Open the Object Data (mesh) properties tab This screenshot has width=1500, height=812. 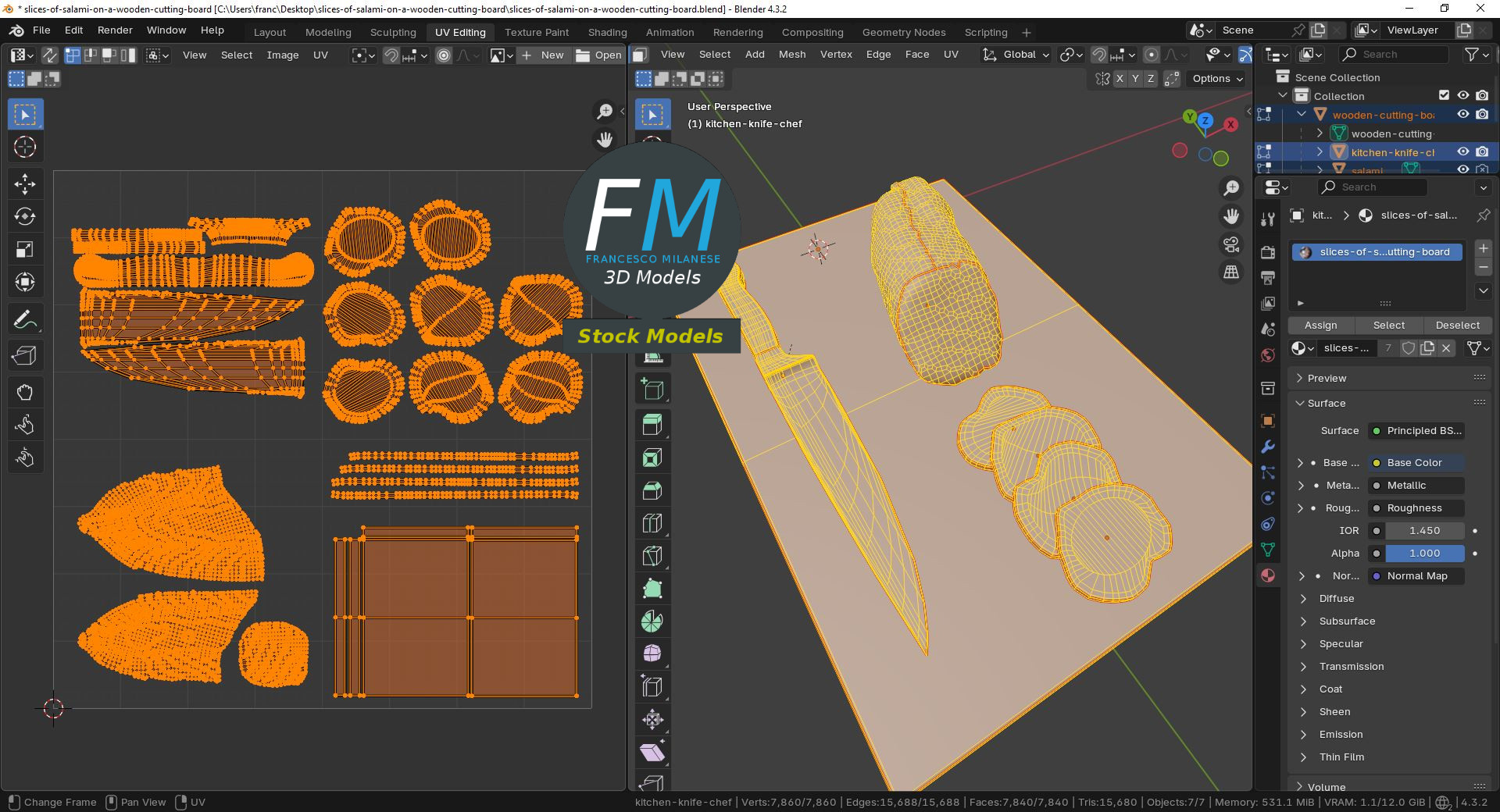tap(1268, 550)
